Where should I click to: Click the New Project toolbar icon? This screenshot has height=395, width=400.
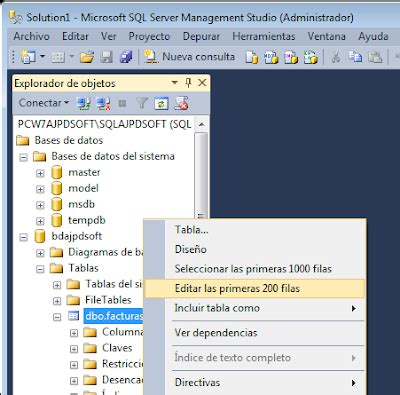(28, 57)
